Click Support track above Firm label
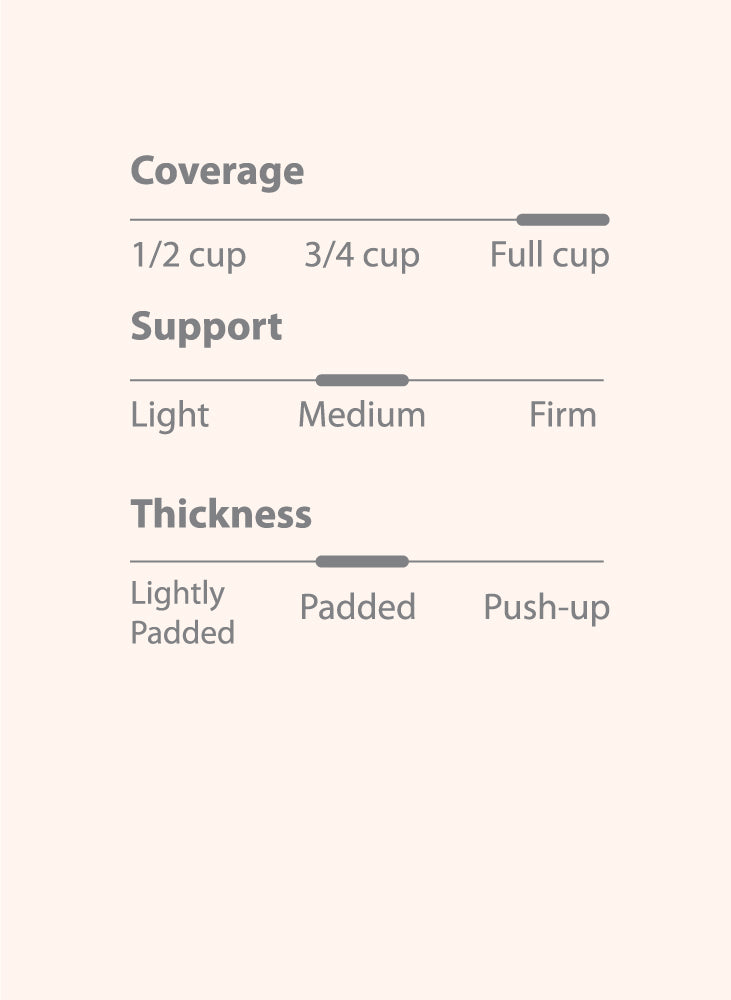 pos(562,380)
